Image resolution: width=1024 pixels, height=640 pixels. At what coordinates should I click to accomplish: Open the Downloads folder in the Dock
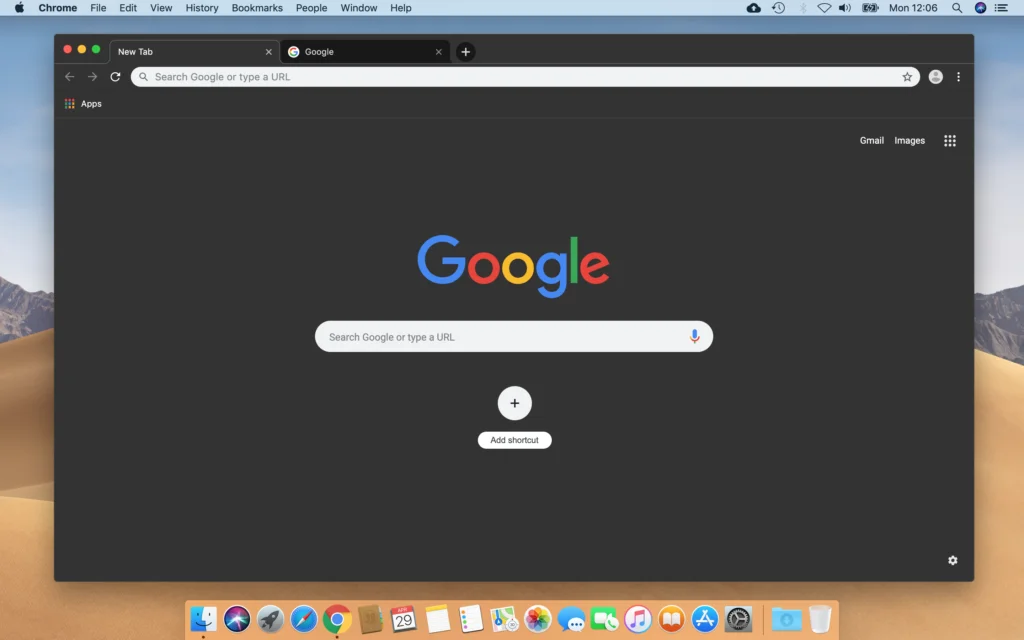(x=786, y=618)
